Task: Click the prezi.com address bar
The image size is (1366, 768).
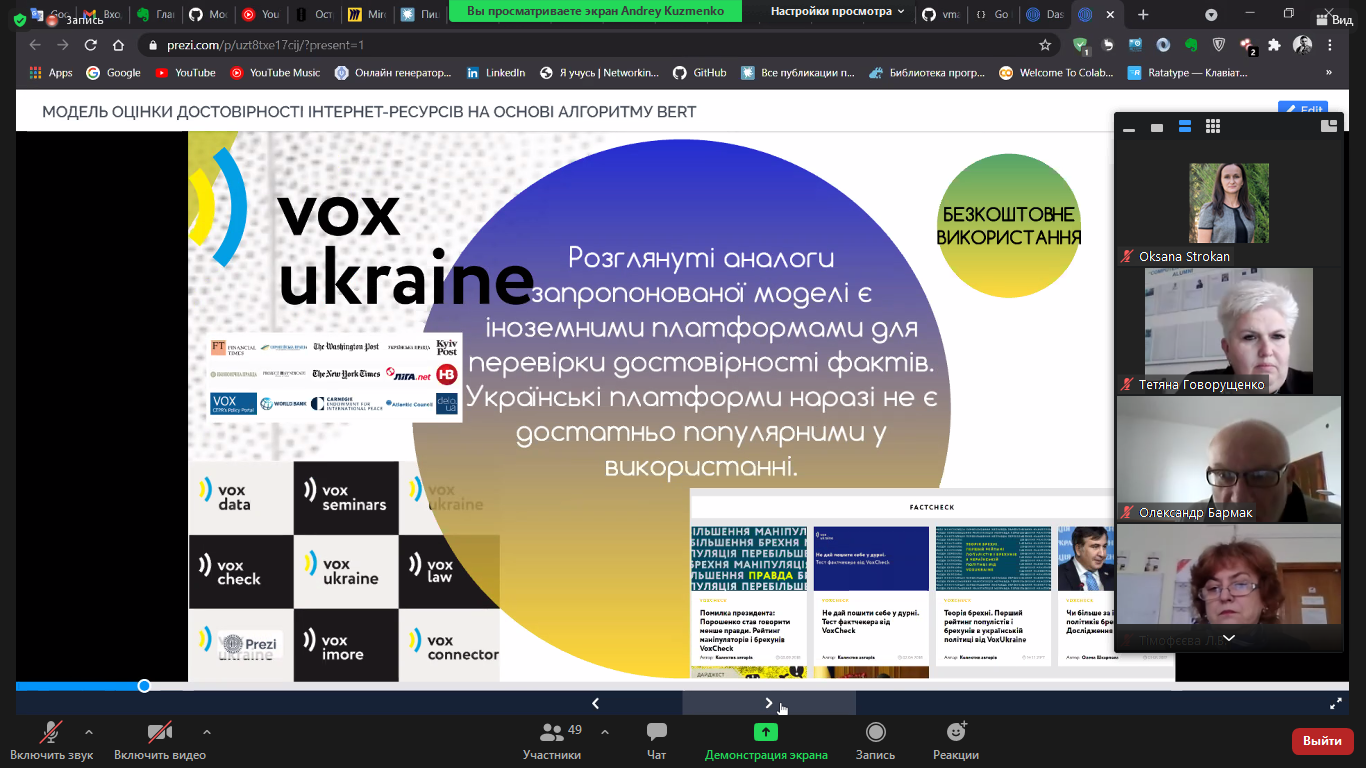Action: 599,45
